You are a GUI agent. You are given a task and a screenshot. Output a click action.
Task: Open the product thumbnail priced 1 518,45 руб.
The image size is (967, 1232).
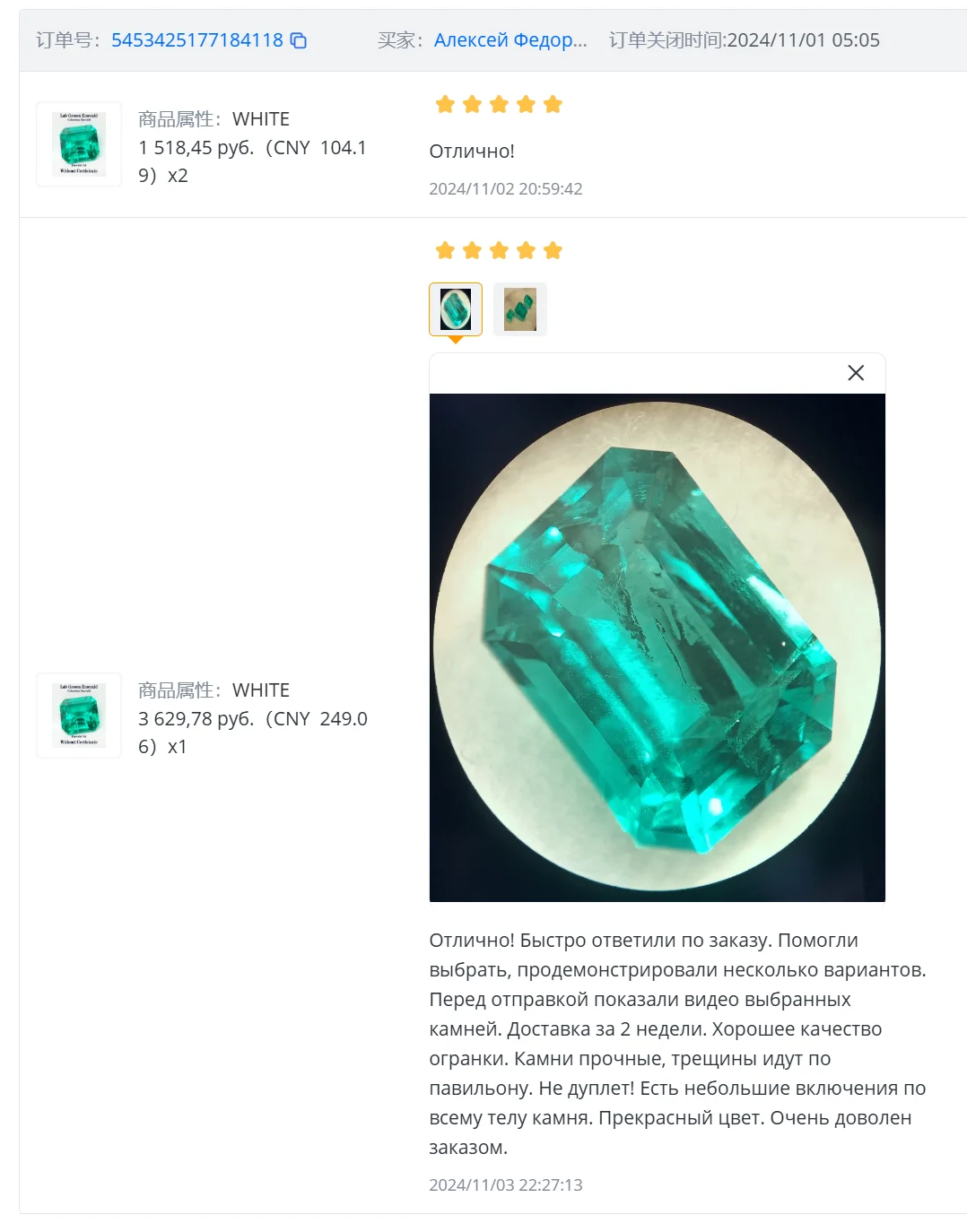click(x=79, y=144)
